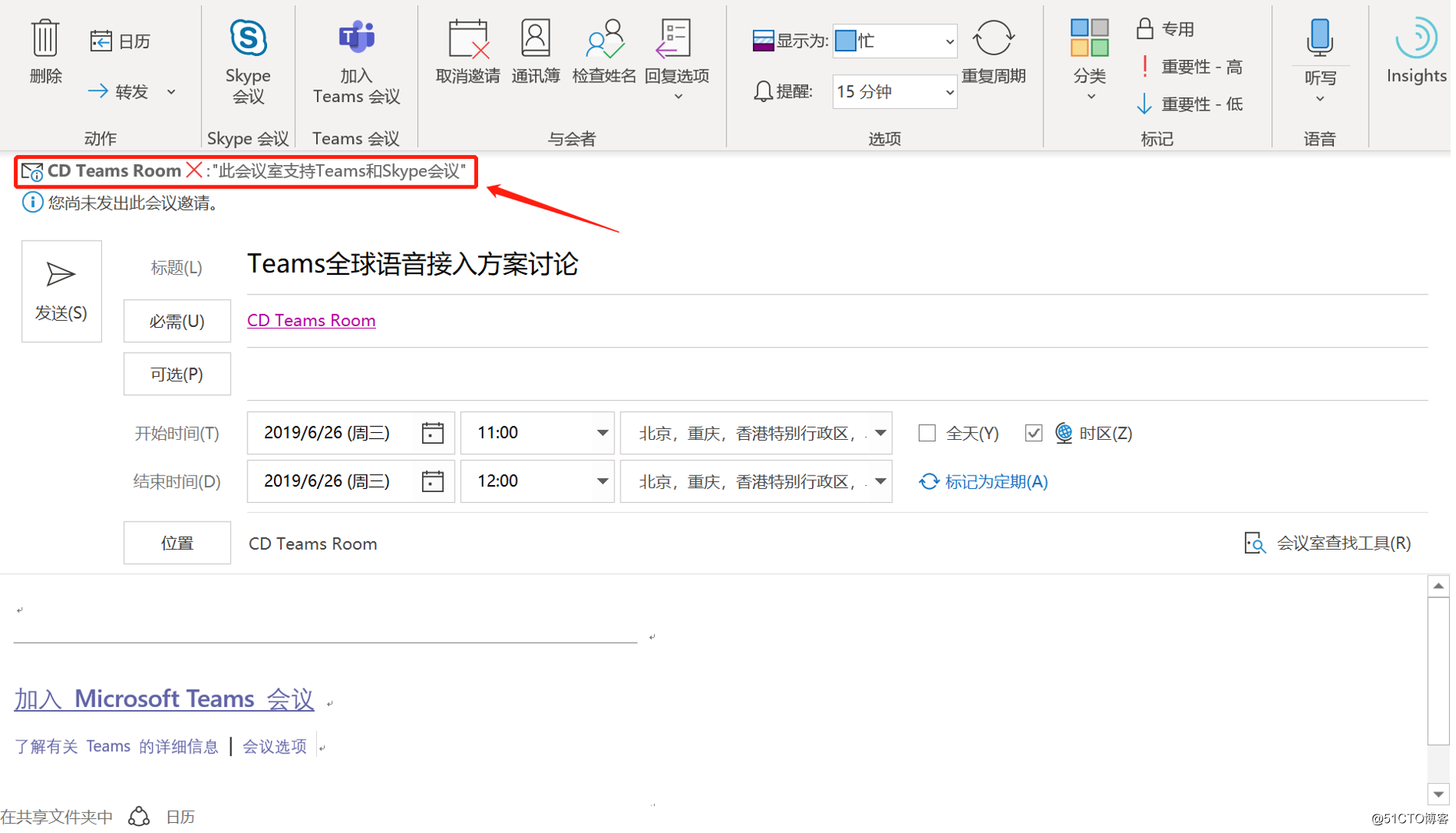This screenshot has height=833, width=1456.
Task: Toggle Low Importance (重要性 - 低)
Action: [x=1192, y=104]
